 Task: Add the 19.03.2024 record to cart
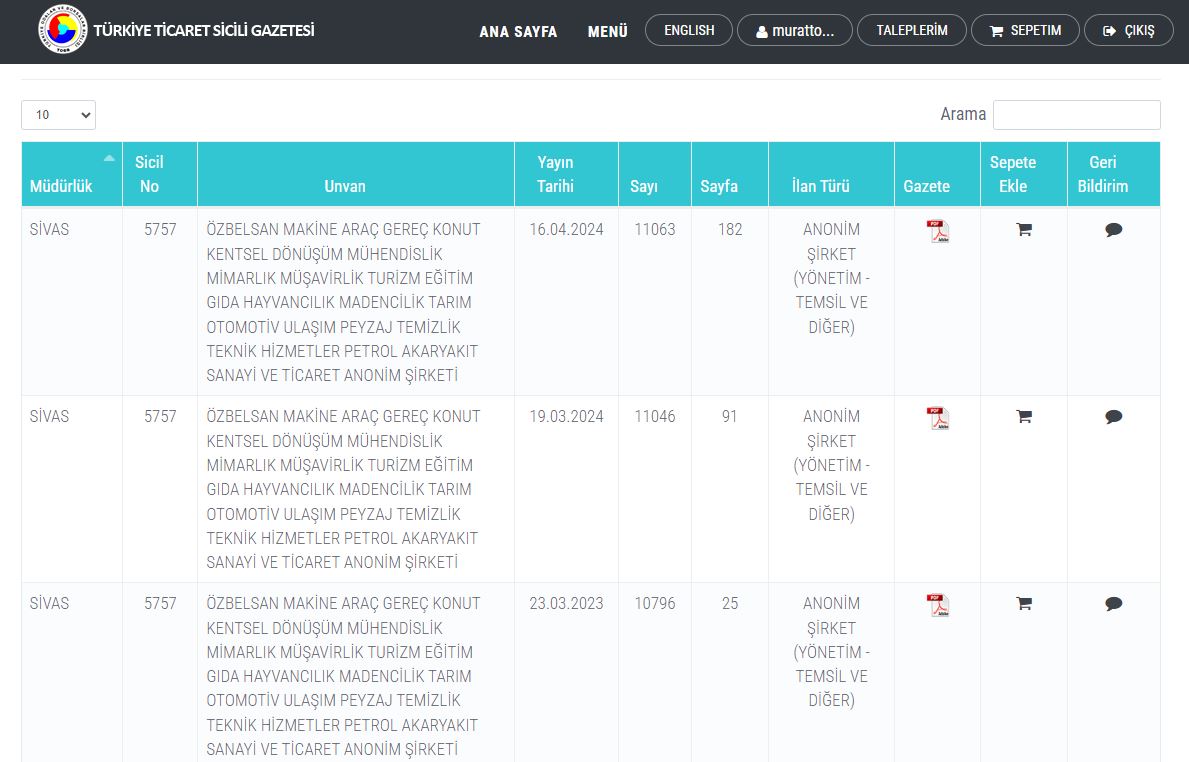point(1023,416)
